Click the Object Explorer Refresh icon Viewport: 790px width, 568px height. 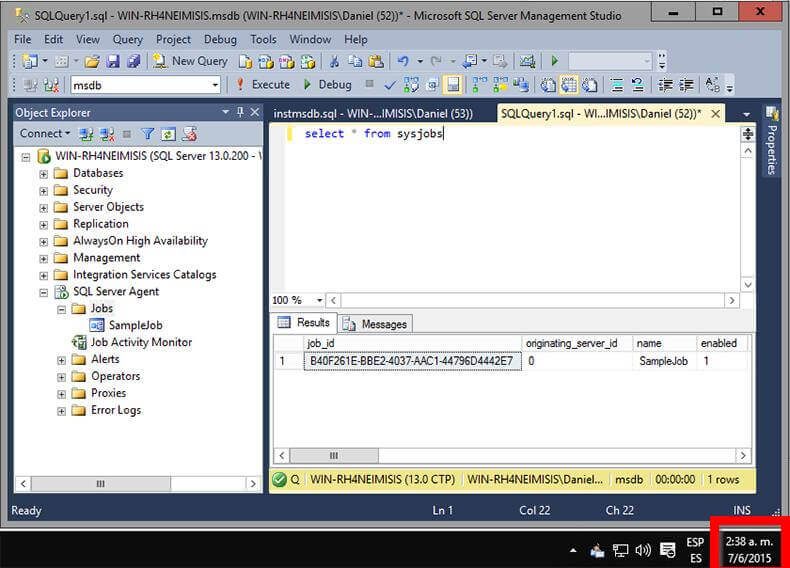(168, 134)
